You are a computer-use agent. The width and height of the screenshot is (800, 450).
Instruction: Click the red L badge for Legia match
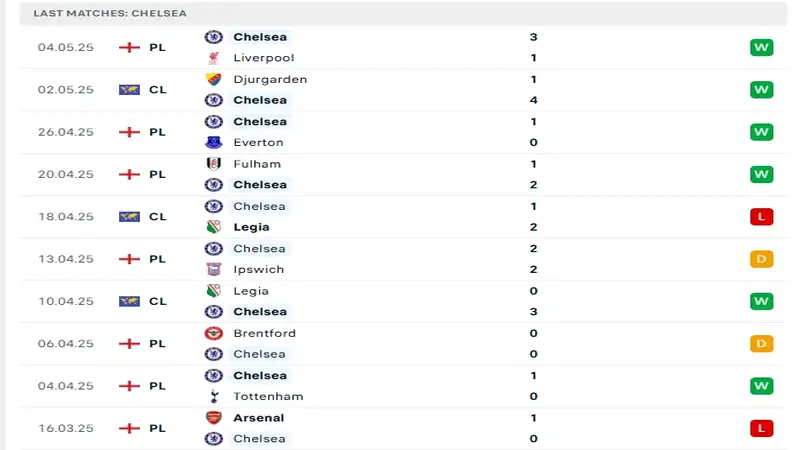click(761, 217)
